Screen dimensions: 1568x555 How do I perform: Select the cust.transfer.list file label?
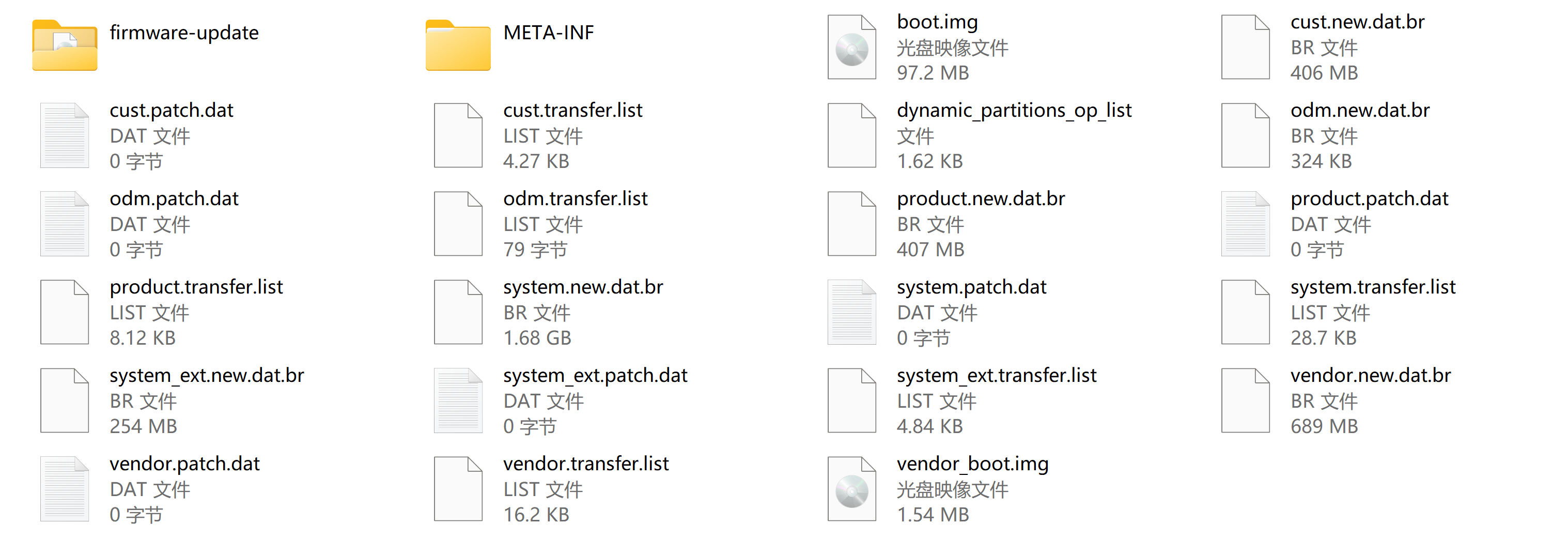[572, 110]
